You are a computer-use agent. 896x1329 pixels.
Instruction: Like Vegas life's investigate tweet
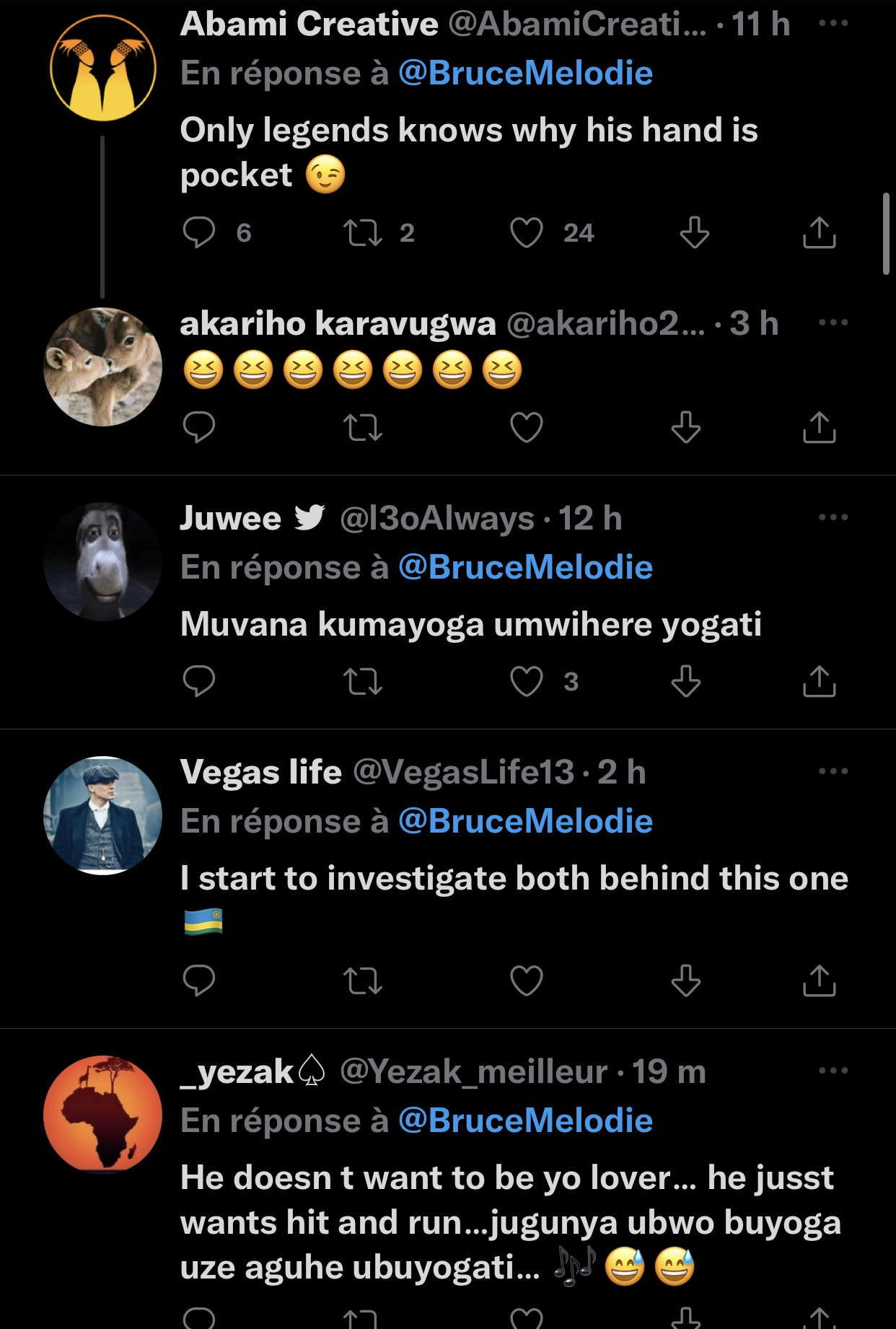[527, 981]
